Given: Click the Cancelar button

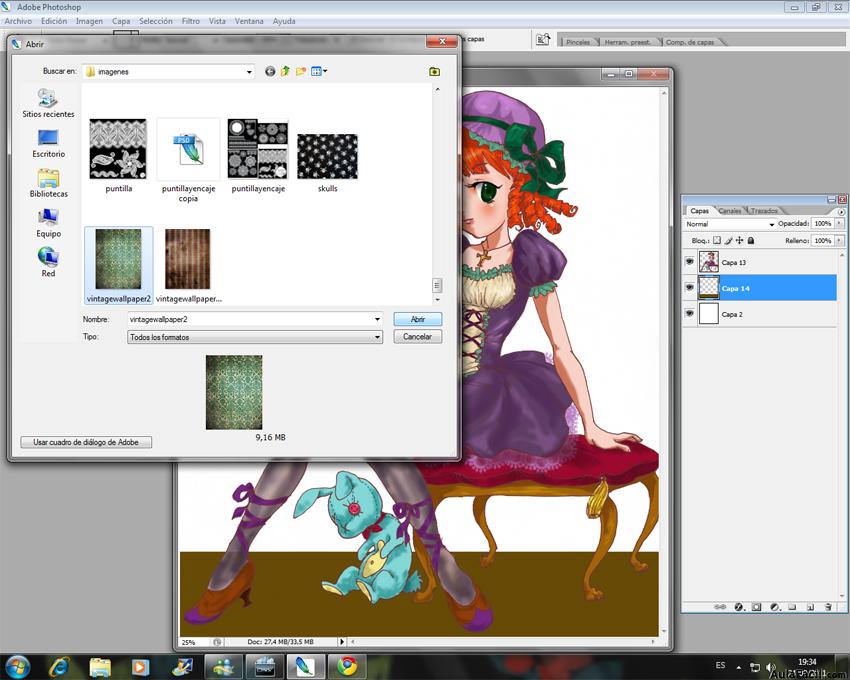Looking at the screenshot, I should (x=417, y=337).
